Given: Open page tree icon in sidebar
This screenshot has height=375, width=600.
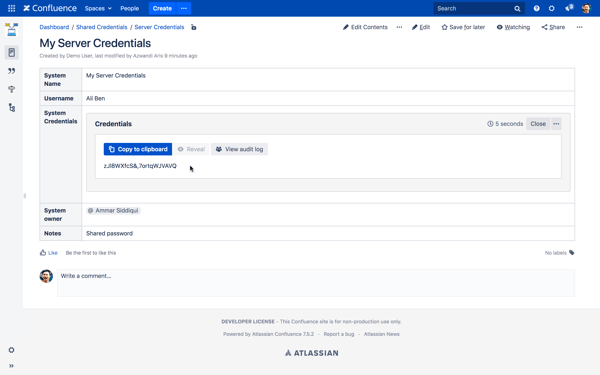Looking at the screenshot, I should click(x=12, y=108).
